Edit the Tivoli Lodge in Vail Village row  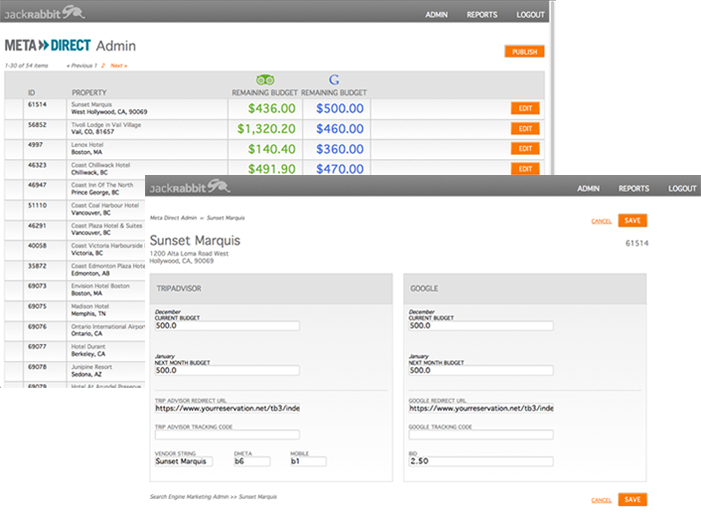(x=525, y=129)
